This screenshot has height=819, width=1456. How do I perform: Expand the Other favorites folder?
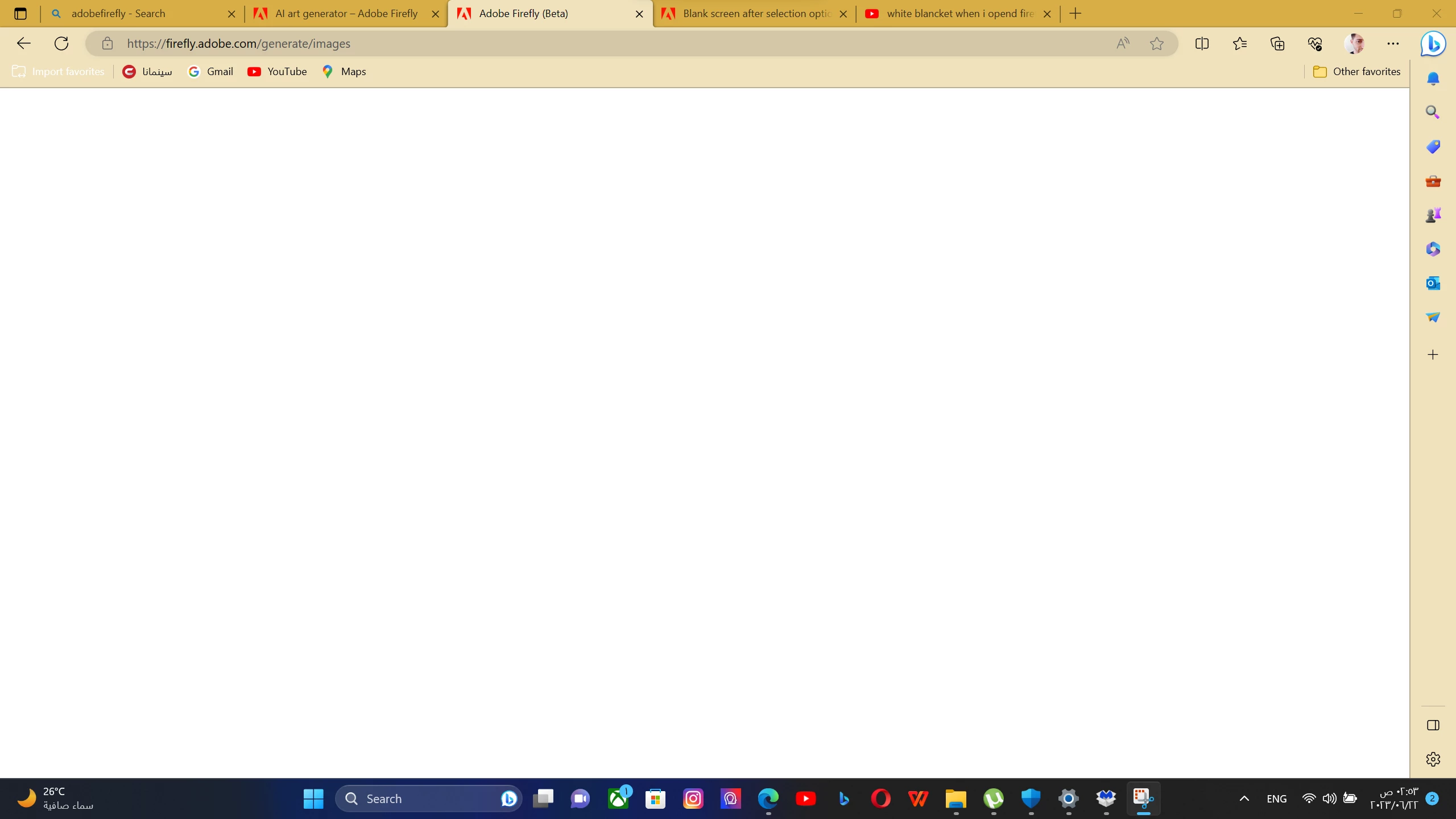click(1356, 72)
